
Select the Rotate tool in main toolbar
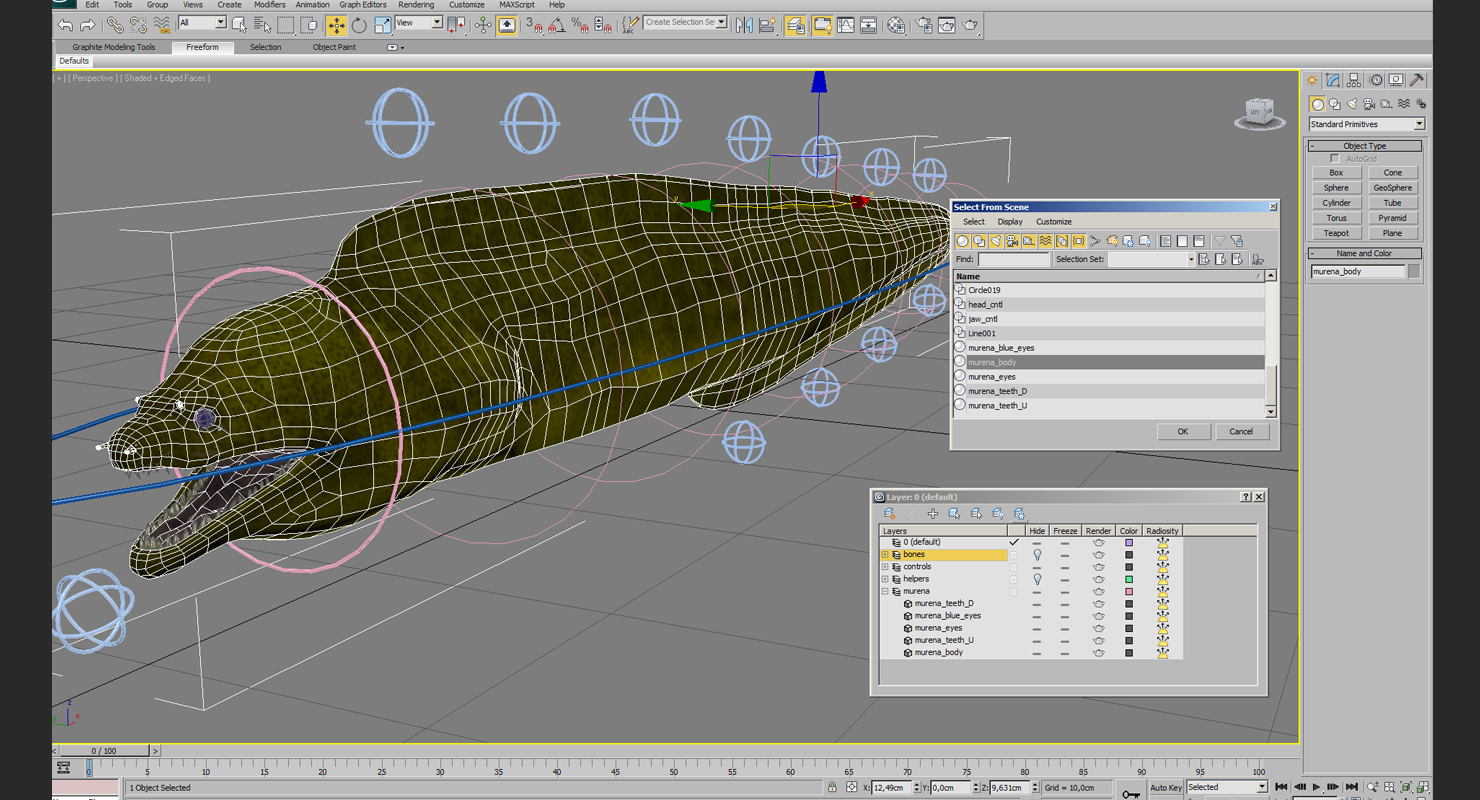click(x=359, y=25)
